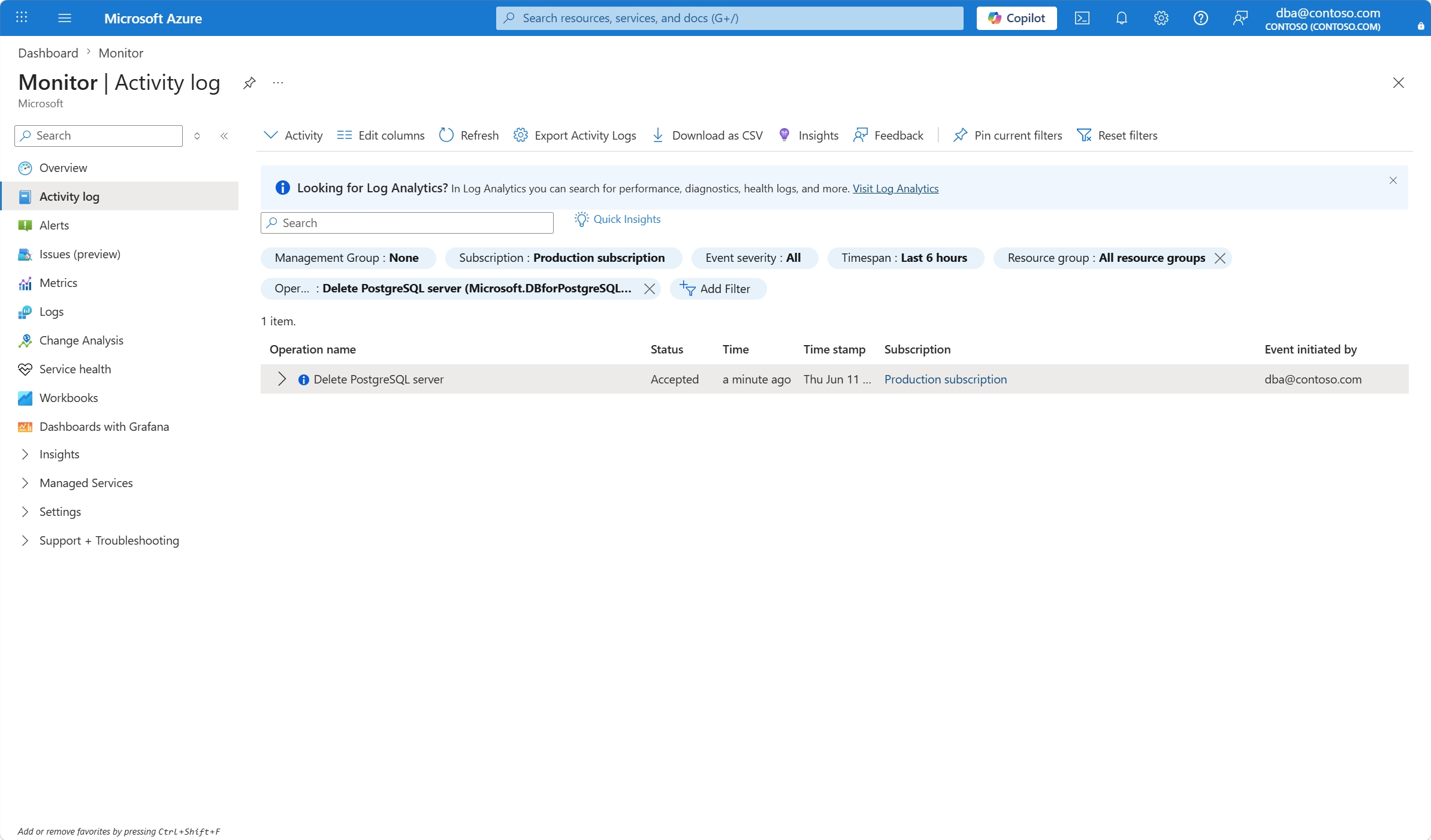Screen dimensions: 1431x840
Task: Click Add Filter button
Action: point(717,289)
